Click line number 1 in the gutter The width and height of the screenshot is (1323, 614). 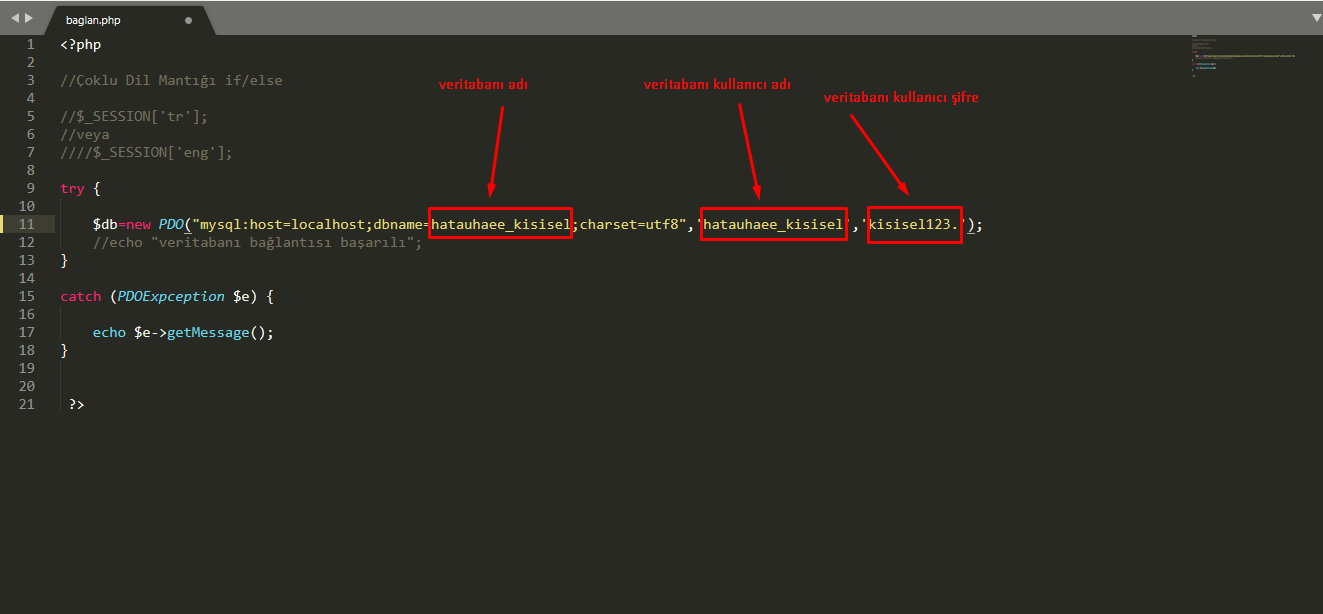[30, 44]
